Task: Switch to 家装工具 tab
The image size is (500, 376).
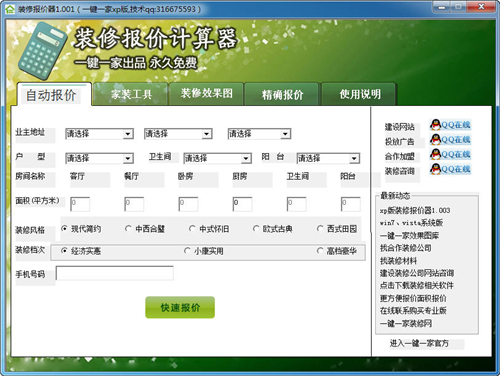Action: click(x=131, y=94)
